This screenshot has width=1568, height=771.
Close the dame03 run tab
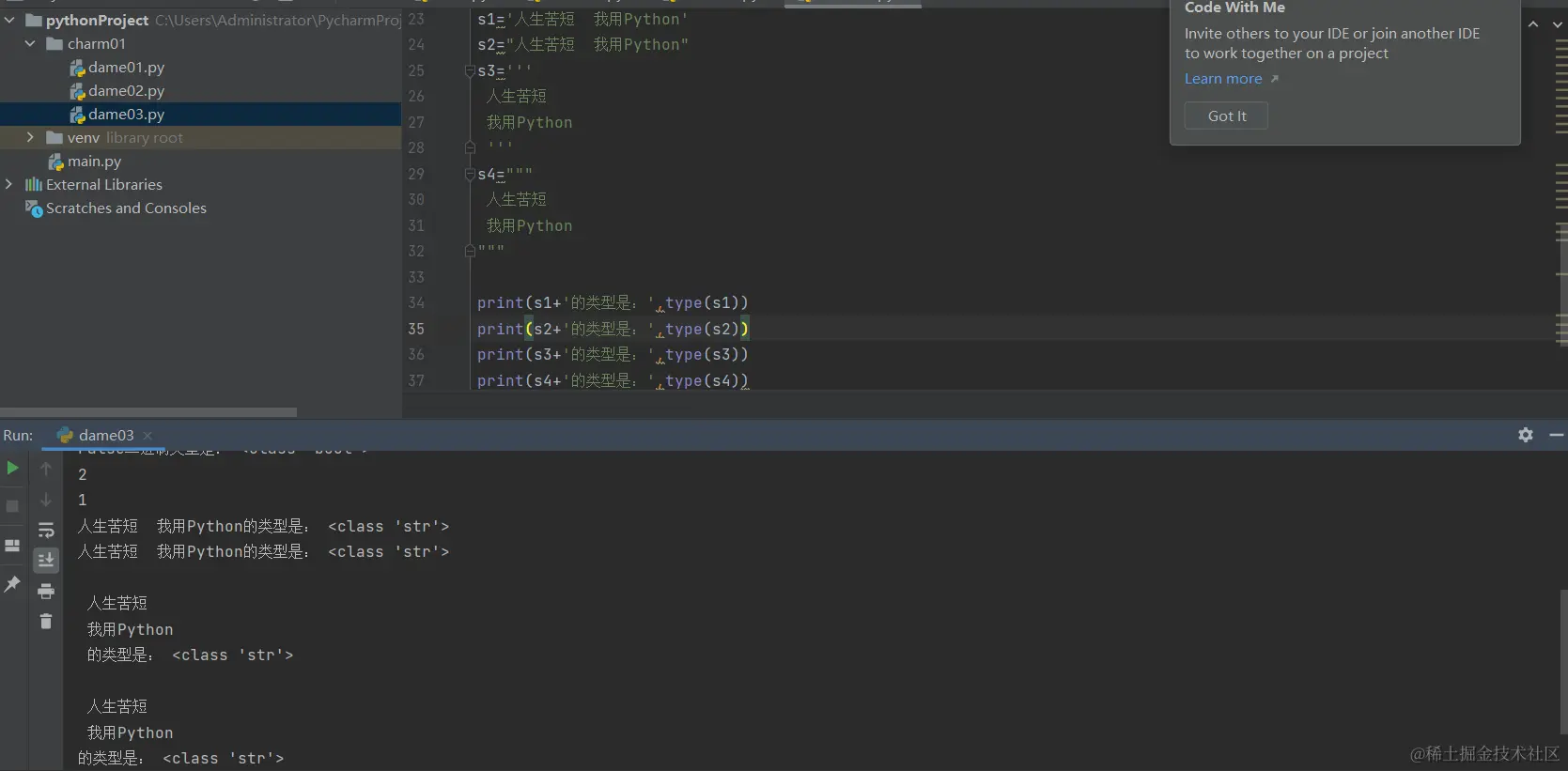147,436
